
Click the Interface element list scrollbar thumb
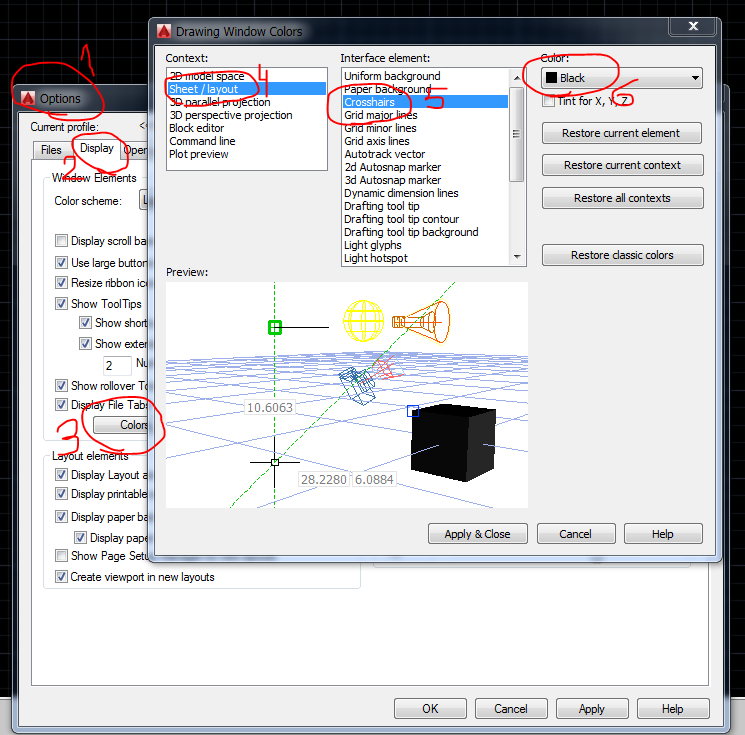click(x=516, y=134)
